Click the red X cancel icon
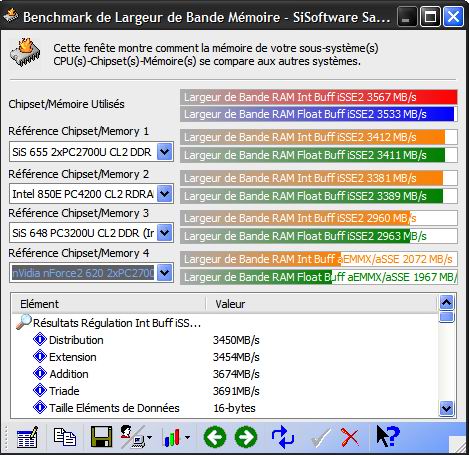 [349, 437]
